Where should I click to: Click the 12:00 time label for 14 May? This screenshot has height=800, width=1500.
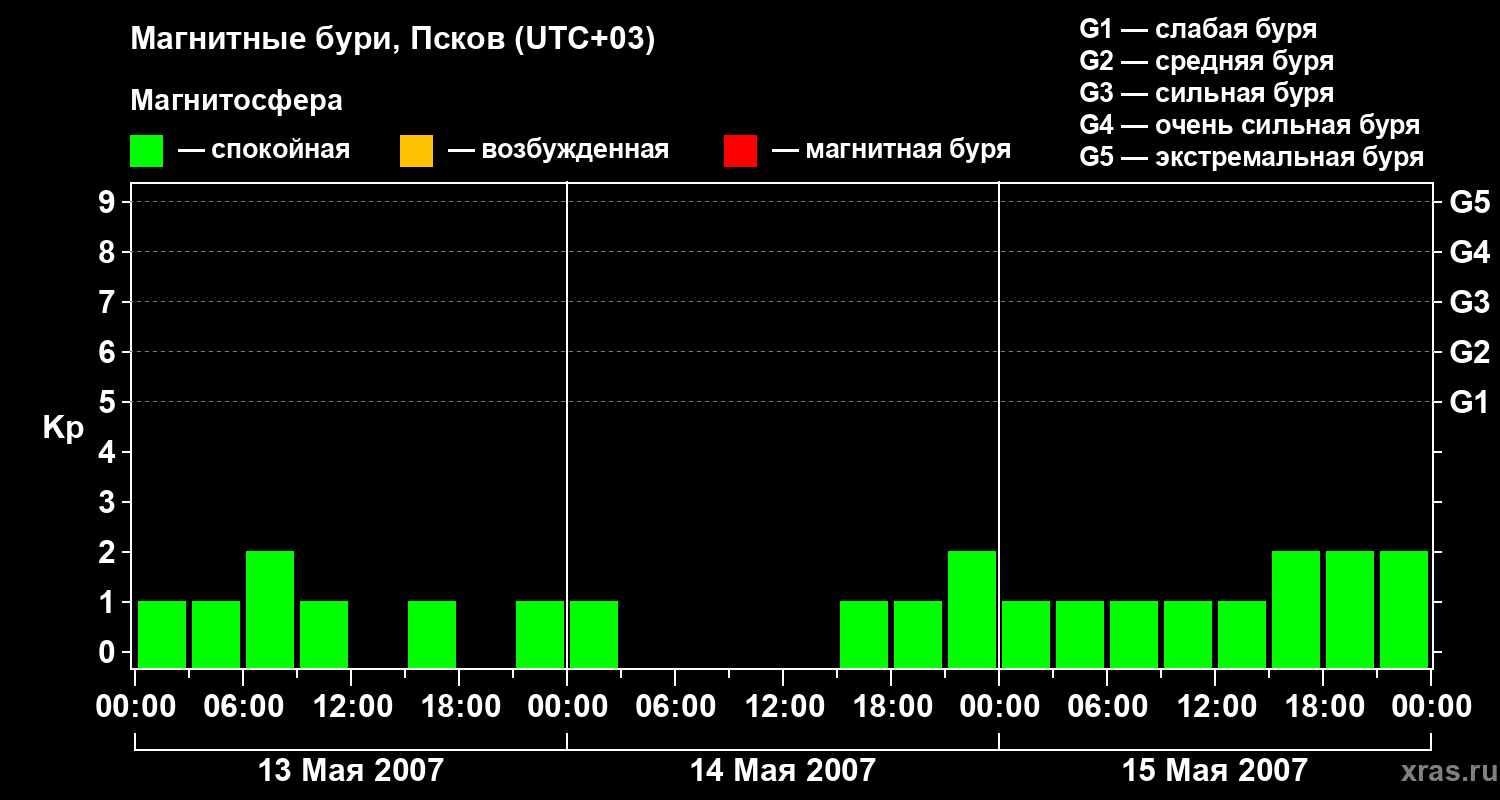[783, 707]
